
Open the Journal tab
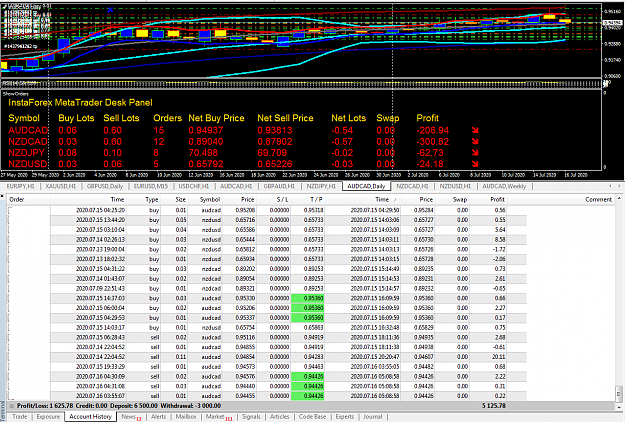point(373,417)
